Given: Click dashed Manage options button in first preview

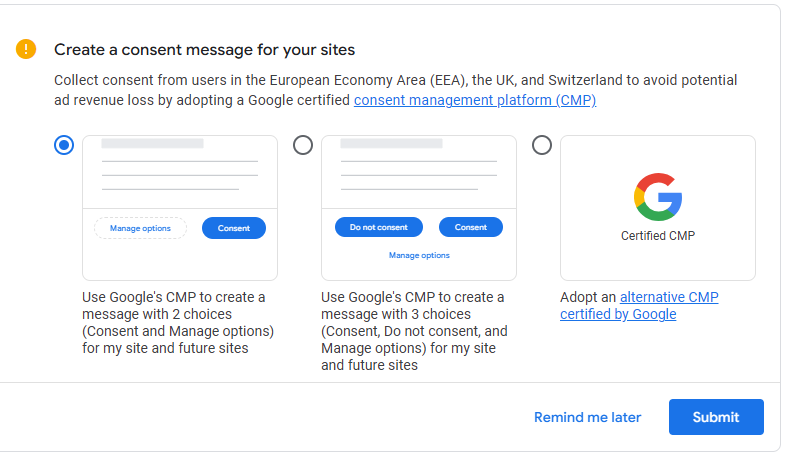Looking at the screenshot, I should (x=140, y=228).
